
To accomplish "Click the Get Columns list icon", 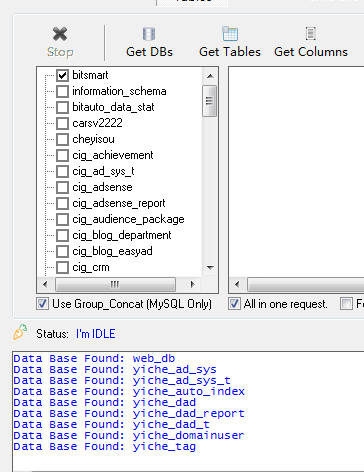I will [311, 34].
